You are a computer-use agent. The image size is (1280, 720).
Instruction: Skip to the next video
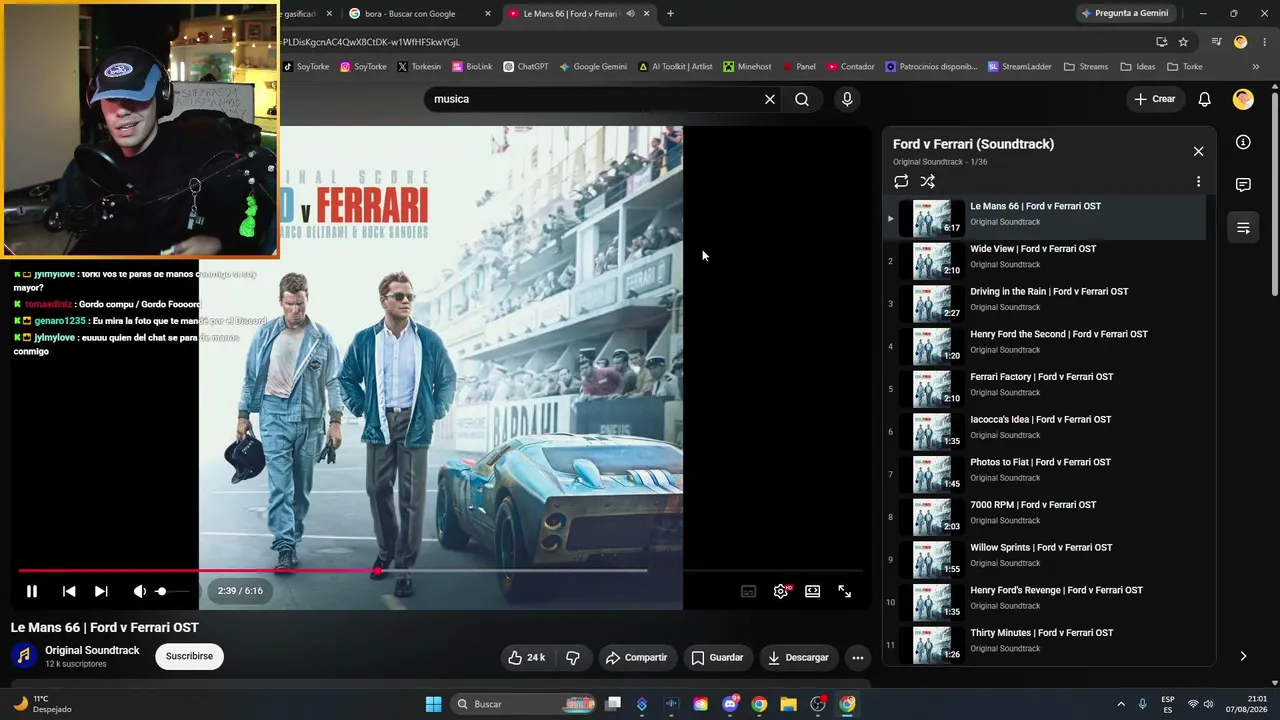click(x=101, y=591)
